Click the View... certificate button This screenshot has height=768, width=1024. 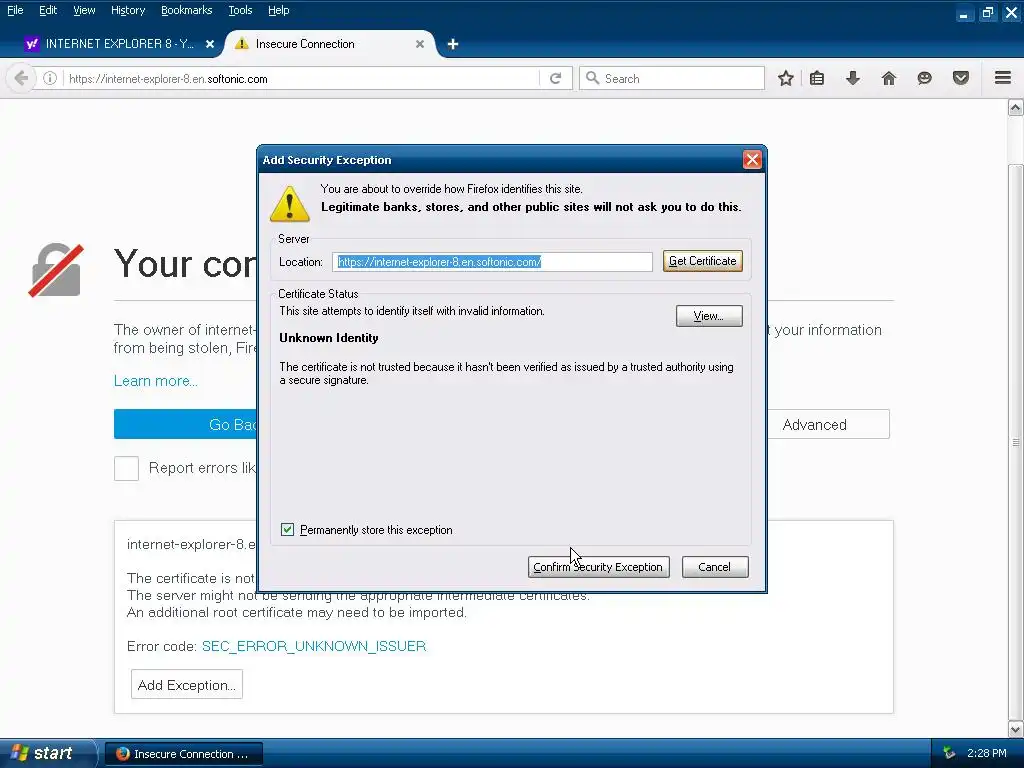(709, 316)
